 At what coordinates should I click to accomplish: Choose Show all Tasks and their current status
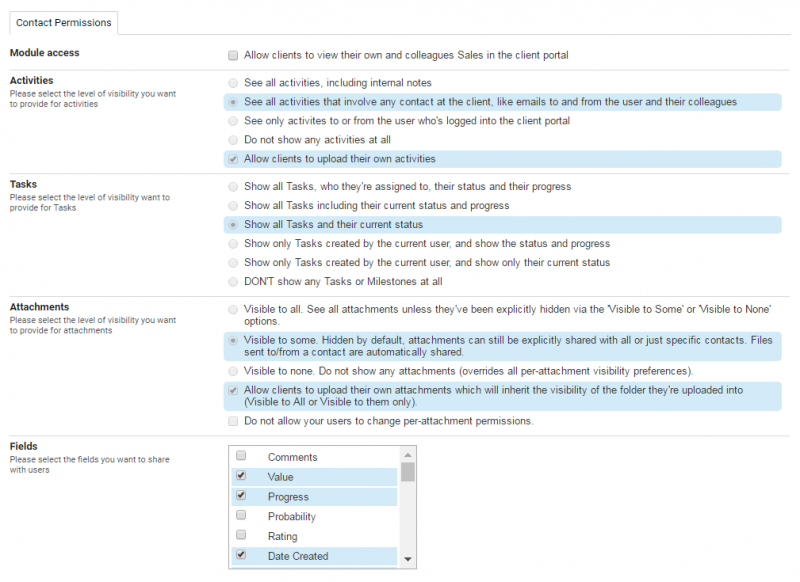(233, 225)
